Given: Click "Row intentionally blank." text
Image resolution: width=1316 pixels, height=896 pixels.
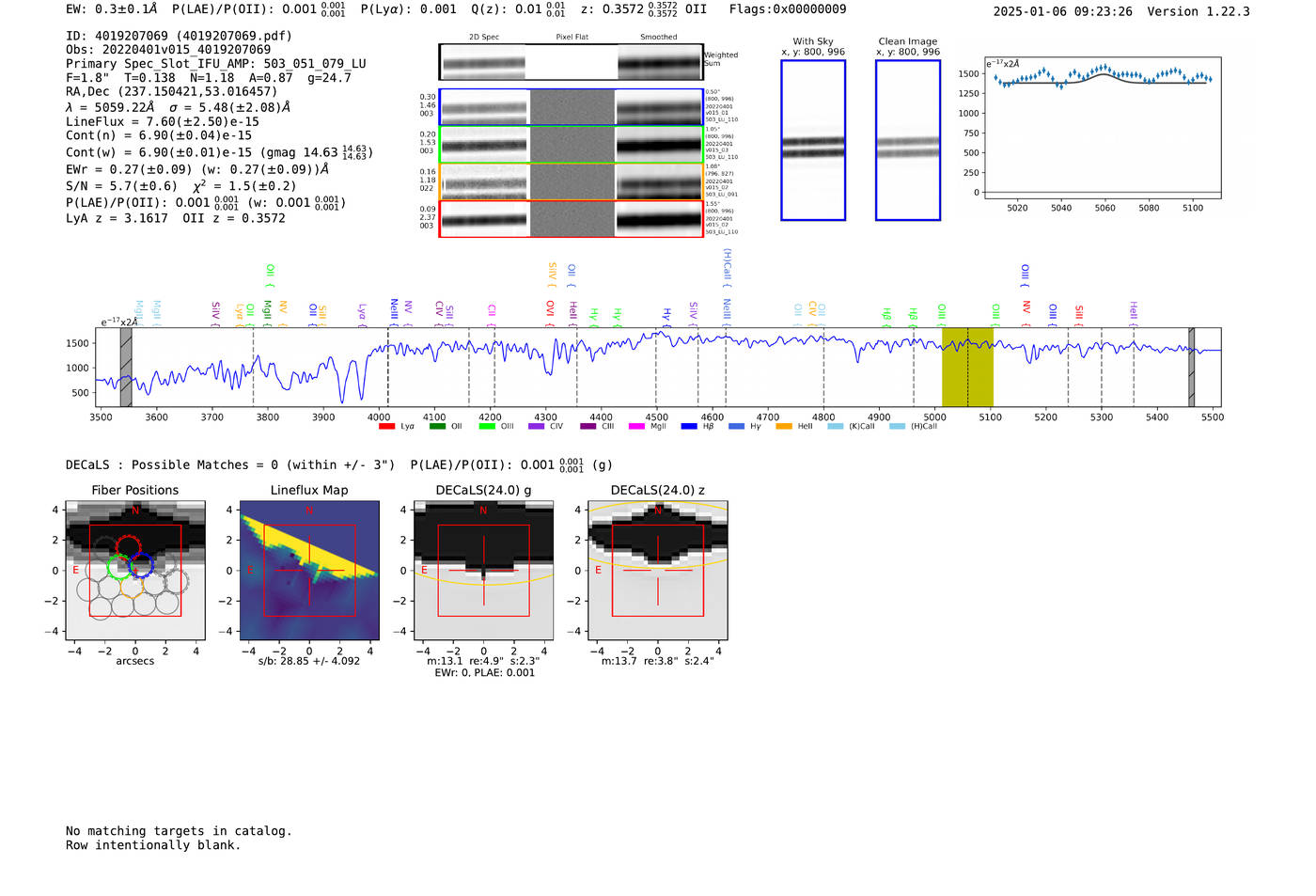Looking at the screenshot, I should point(153,845).
